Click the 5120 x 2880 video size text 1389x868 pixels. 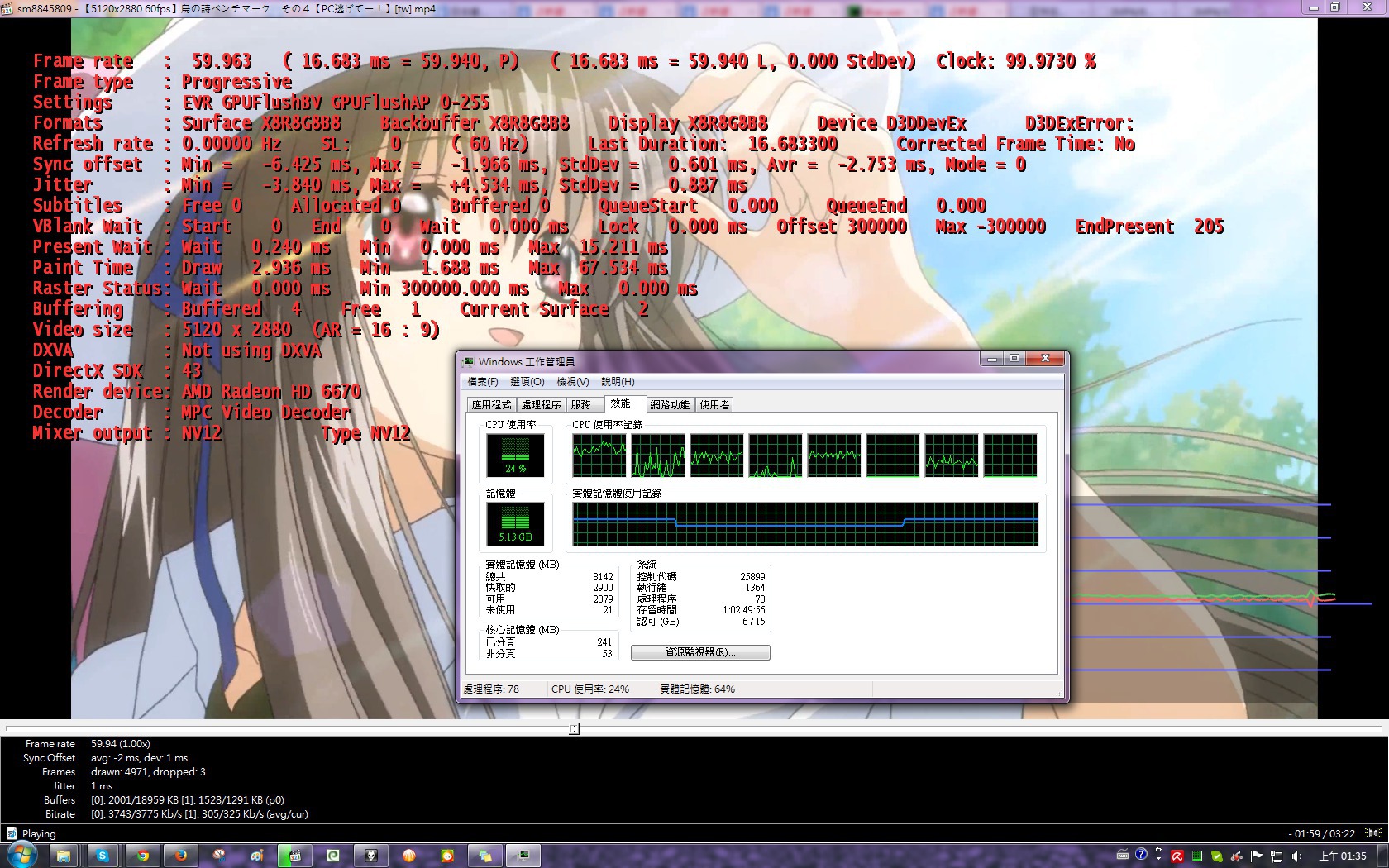236,330
